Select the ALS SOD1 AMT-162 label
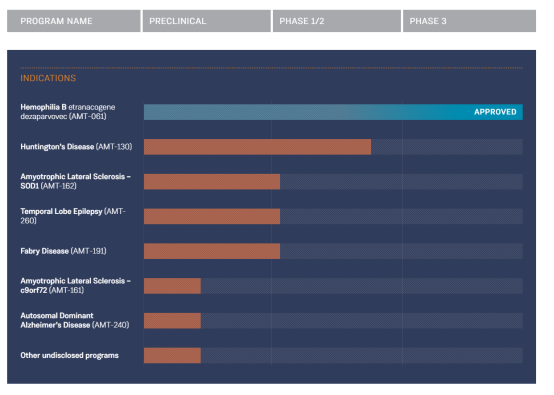 point(76,181)
